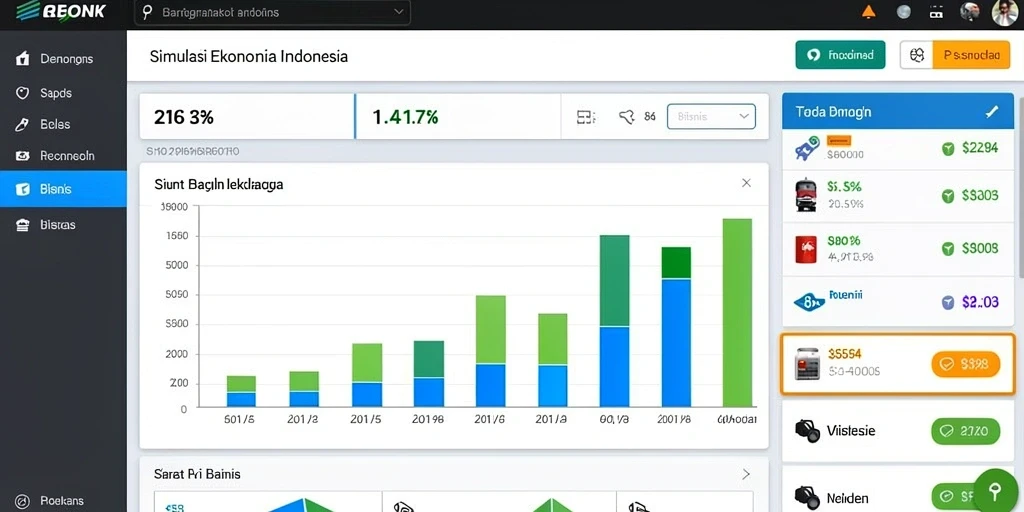Click the green Fmodinad button
This screenshot has width=1024, height=512.
pyautogui.click(x=840, y=56)
